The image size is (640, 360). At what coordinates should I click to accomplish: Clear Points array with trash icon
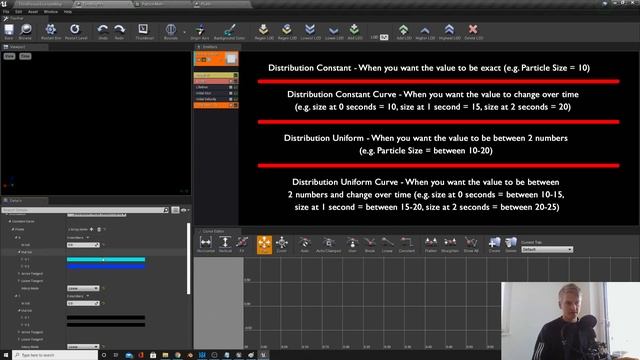(x=99, y=229)
